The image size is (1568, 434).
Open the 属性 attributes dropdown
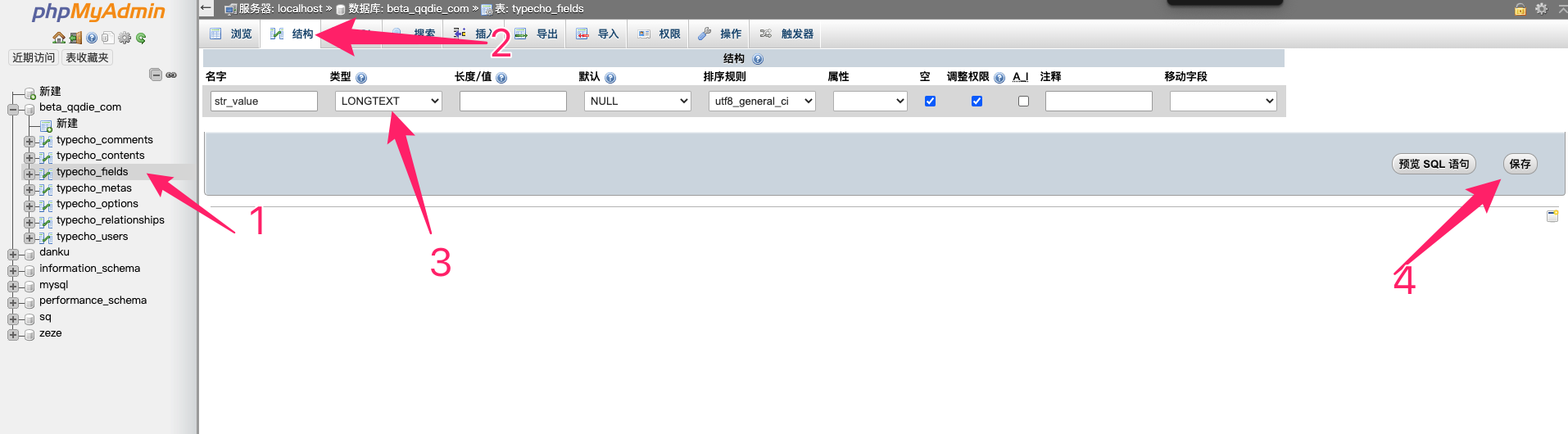(x=870, y=101)
